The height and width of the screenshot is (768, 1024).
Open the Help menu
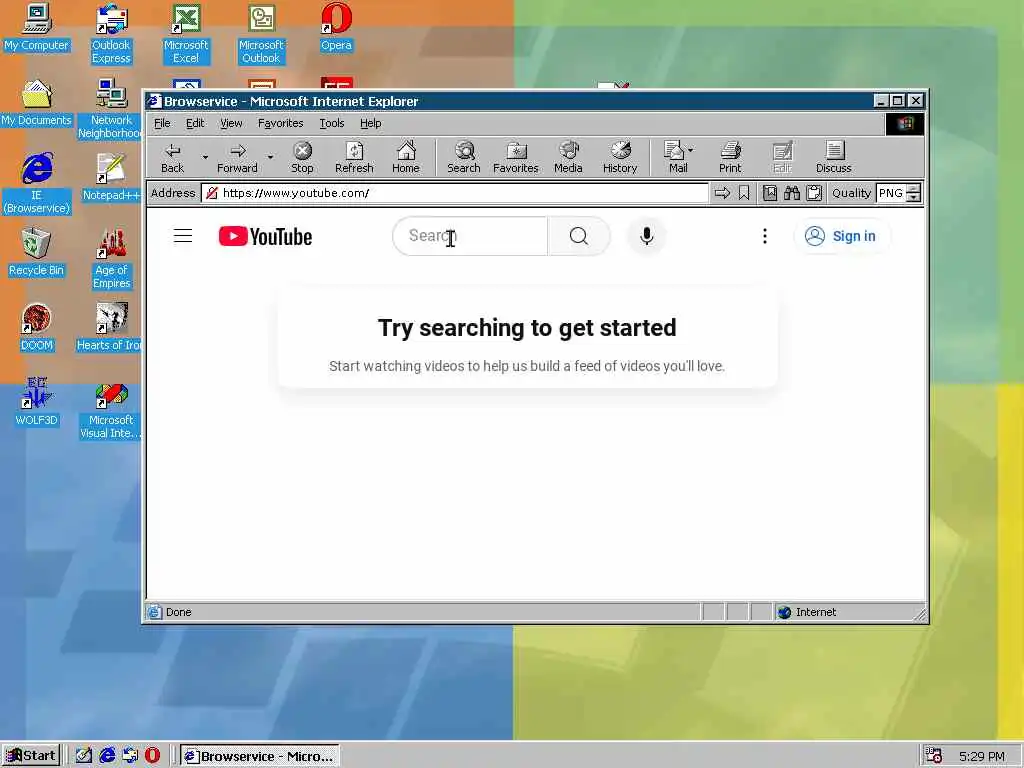click(370, 123)
